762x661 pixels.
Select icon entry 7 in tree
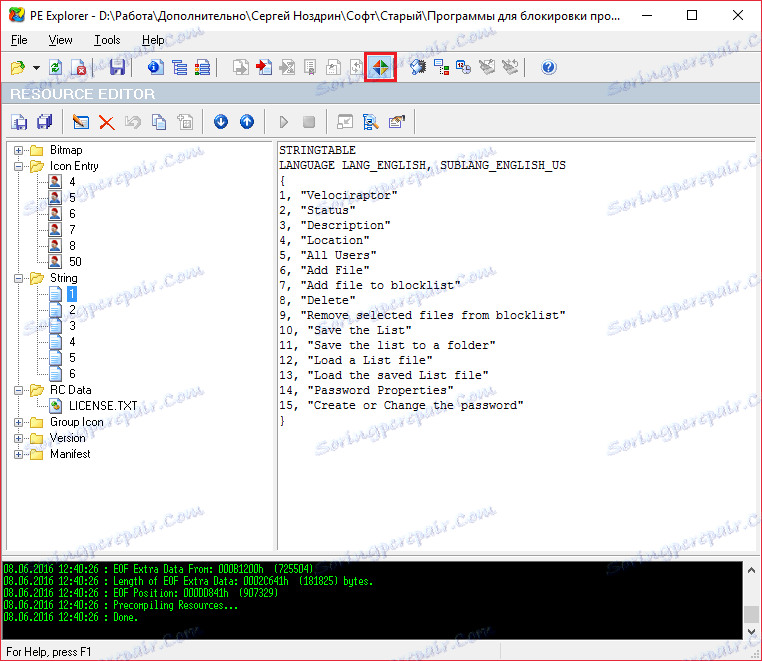click(x=72, y=230)
